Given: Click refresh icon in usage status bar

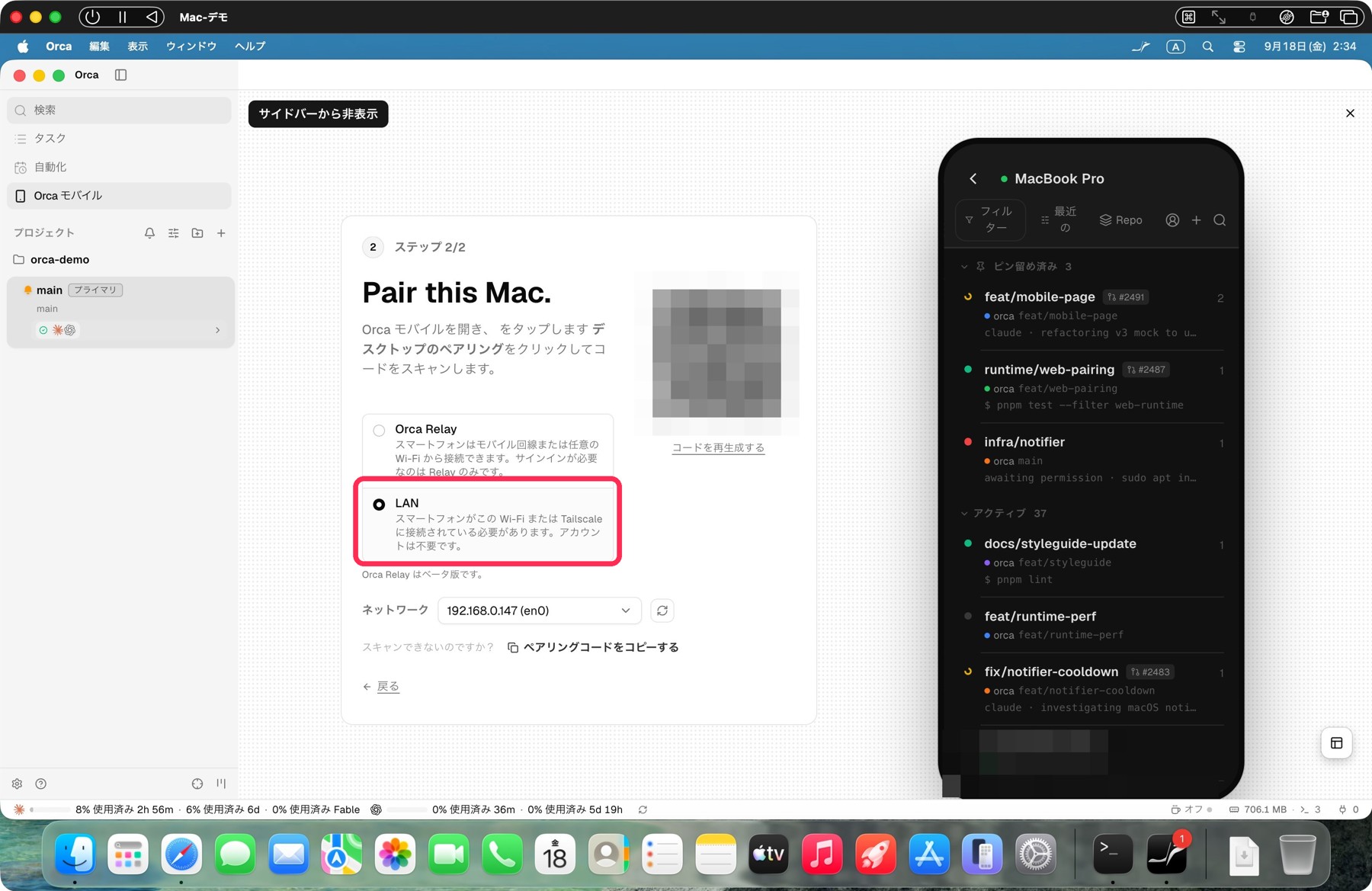Looking at the screenshot, I should (643, 809).
